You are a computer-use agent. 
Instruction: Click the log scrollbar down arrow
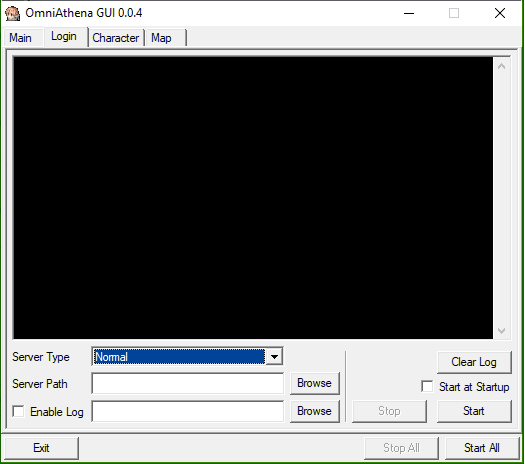coord(501,331)
